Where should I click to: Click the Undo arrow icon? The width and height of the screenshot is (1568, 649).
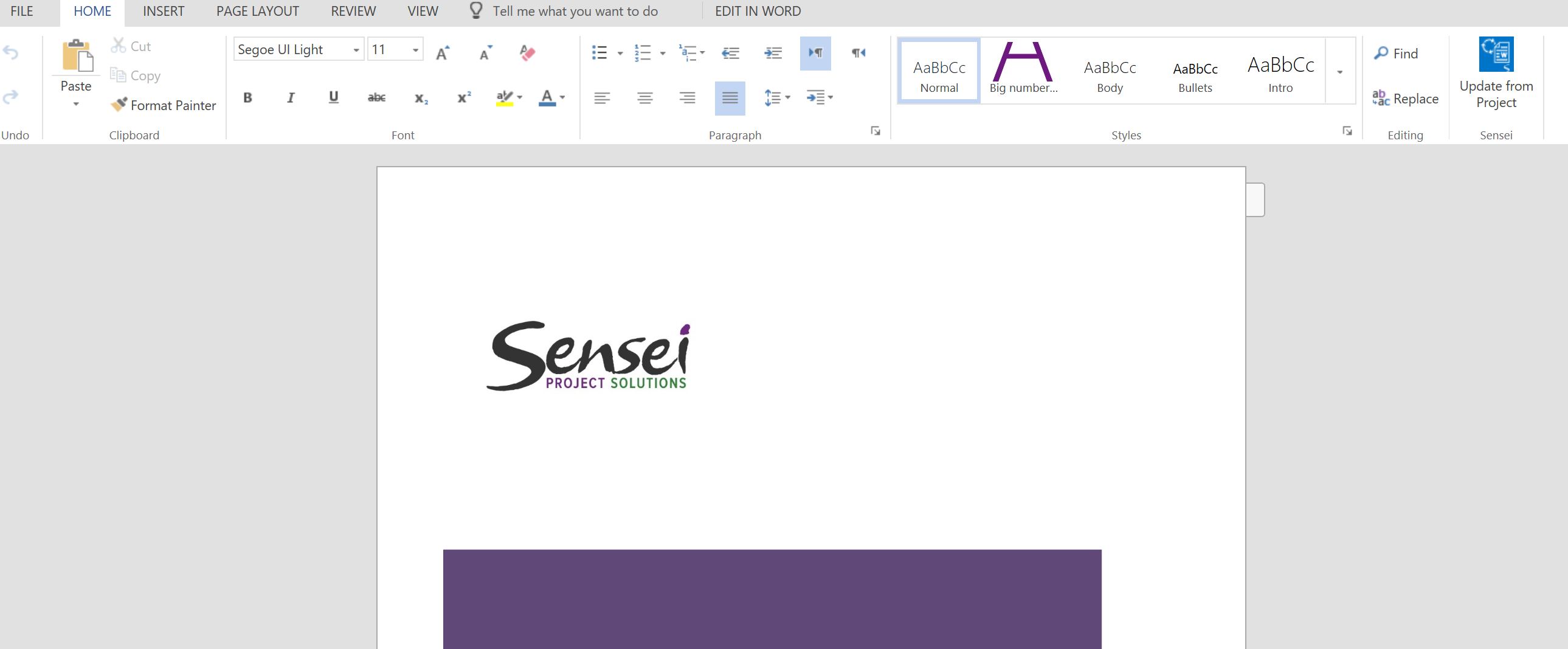[11, 52]
